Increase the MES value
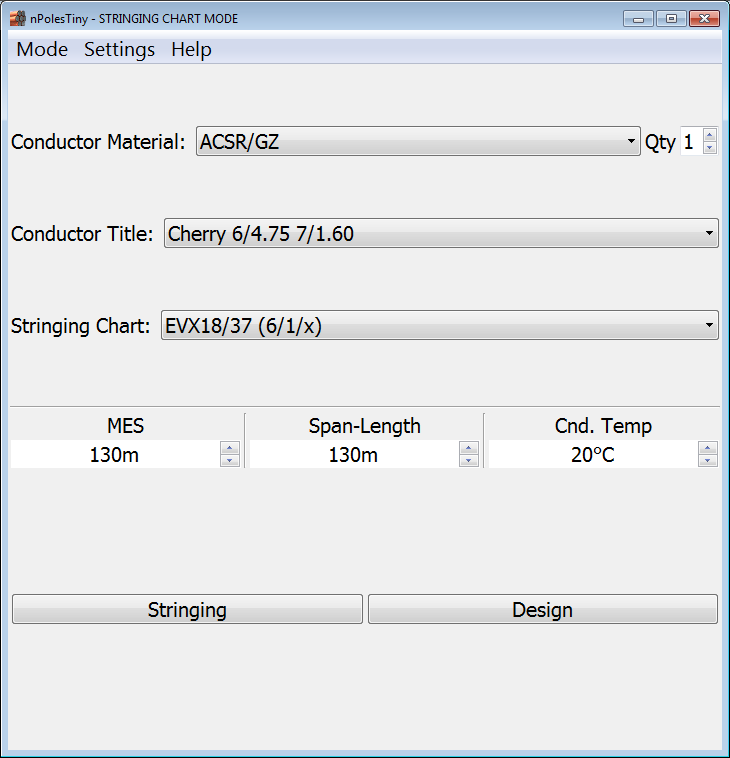 click(x=230, y=448)
